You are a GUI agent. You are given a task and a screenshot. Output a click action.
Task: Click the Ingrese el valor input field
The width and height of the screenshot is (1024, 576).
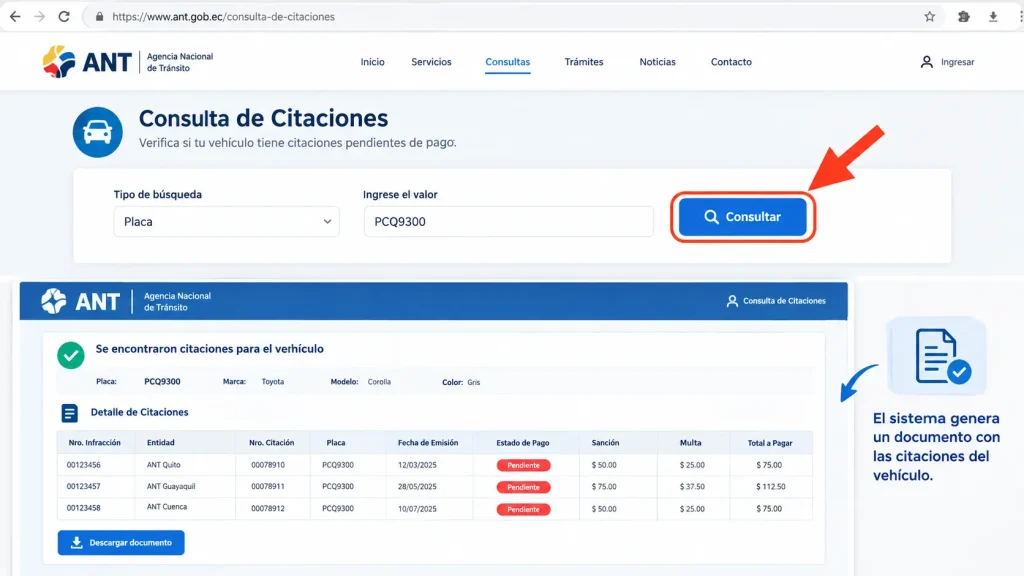point(508,221)
